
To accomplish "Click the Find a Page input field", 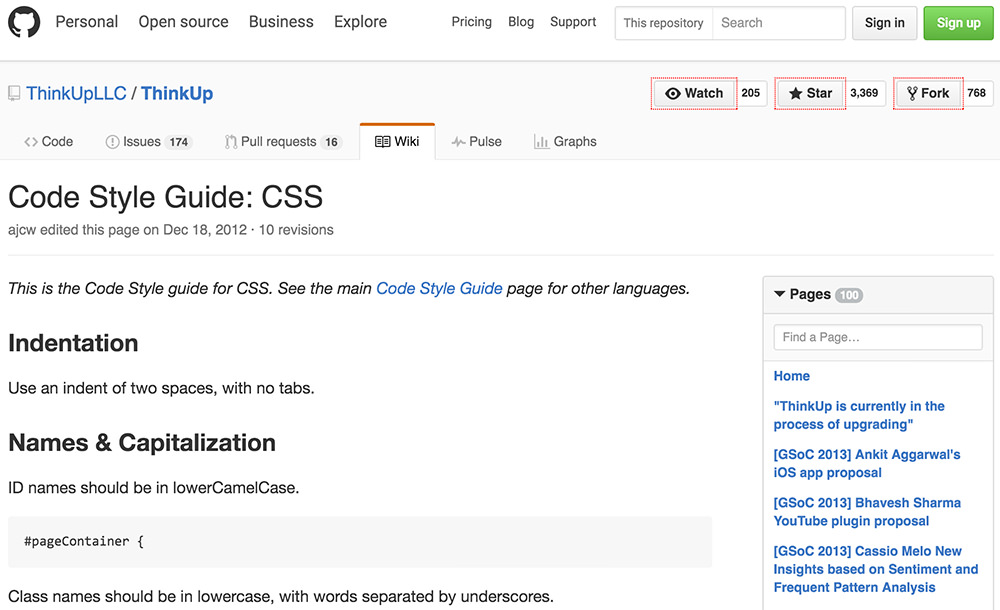I will point(877,337).
